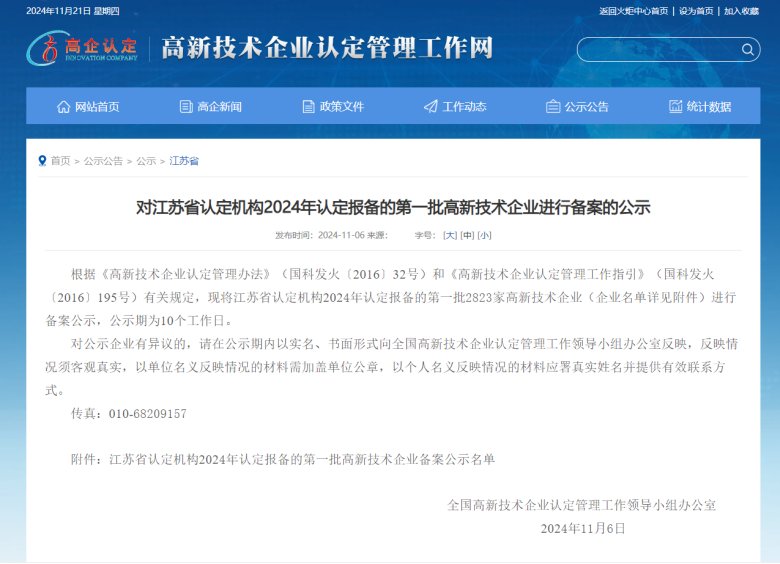Set font size to 大
Viewport: 780px width, 564px height.
450,236
